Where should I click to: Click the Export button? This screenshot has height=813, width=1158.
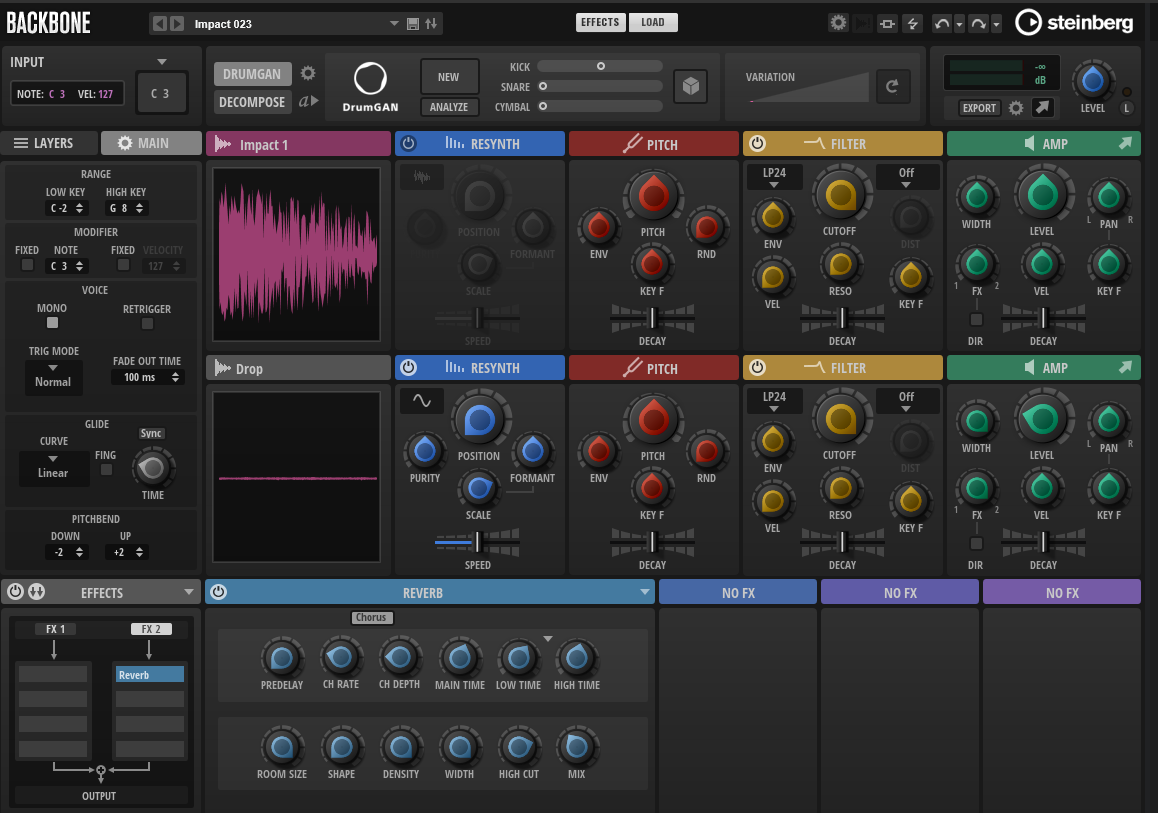(979, 108)
